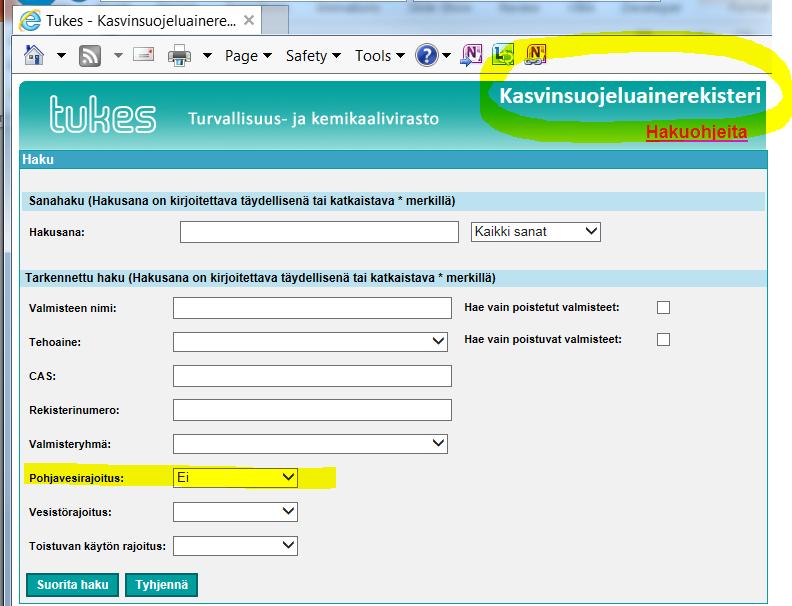Click the Suorita haku button
The height and width of the screenshot is (606, 792).
point(72,585)
